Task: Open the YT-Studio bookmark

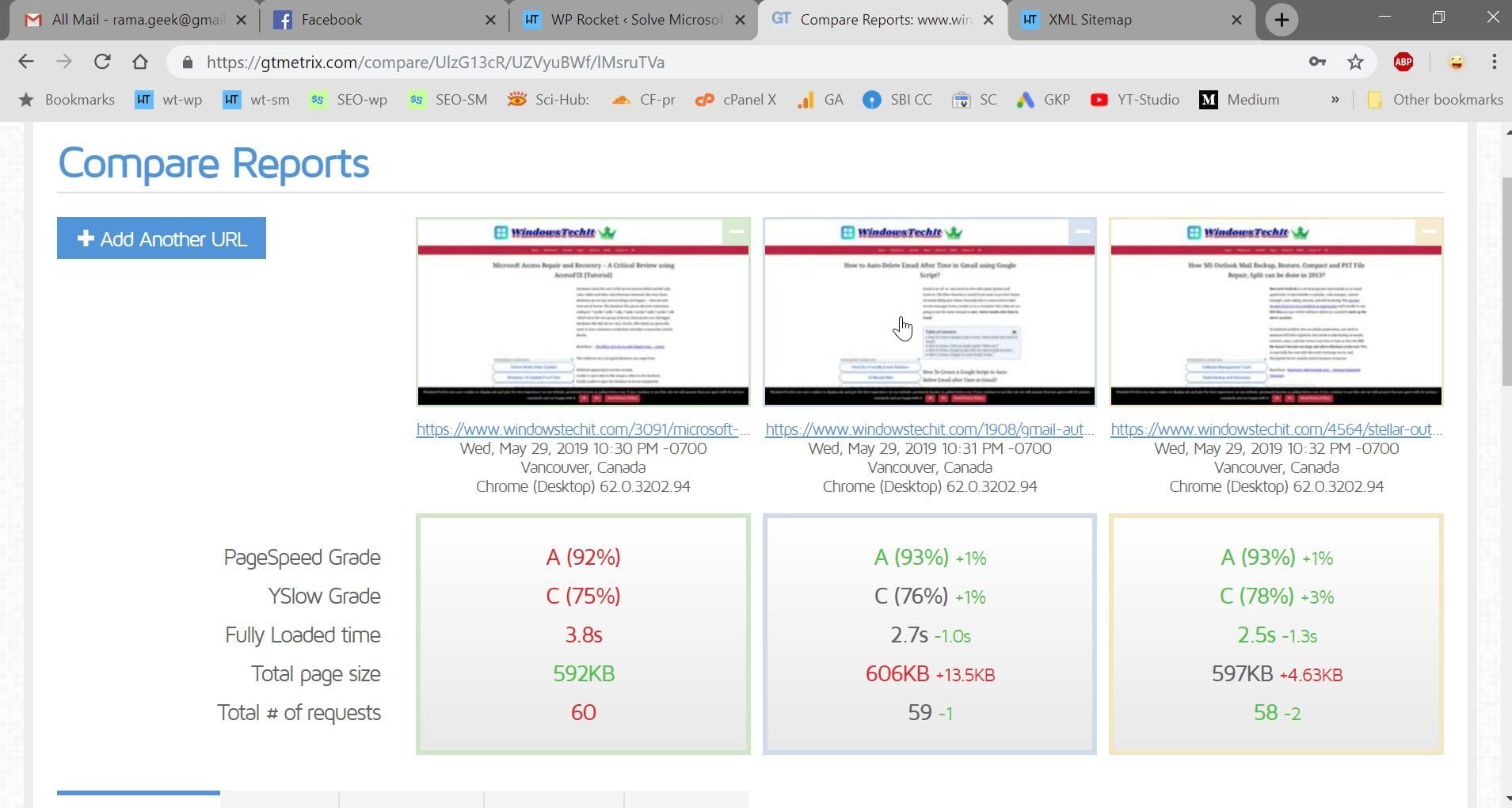Action: [x=1135, y=100]
